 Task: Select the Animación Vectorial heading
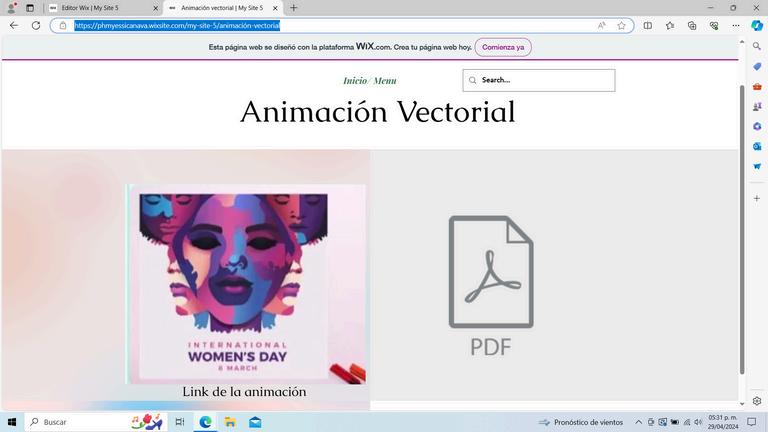point(378,112)
